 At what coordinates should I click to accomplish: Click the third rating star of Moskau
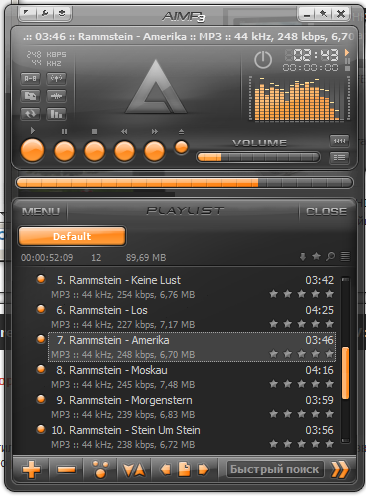click(302, 384)
